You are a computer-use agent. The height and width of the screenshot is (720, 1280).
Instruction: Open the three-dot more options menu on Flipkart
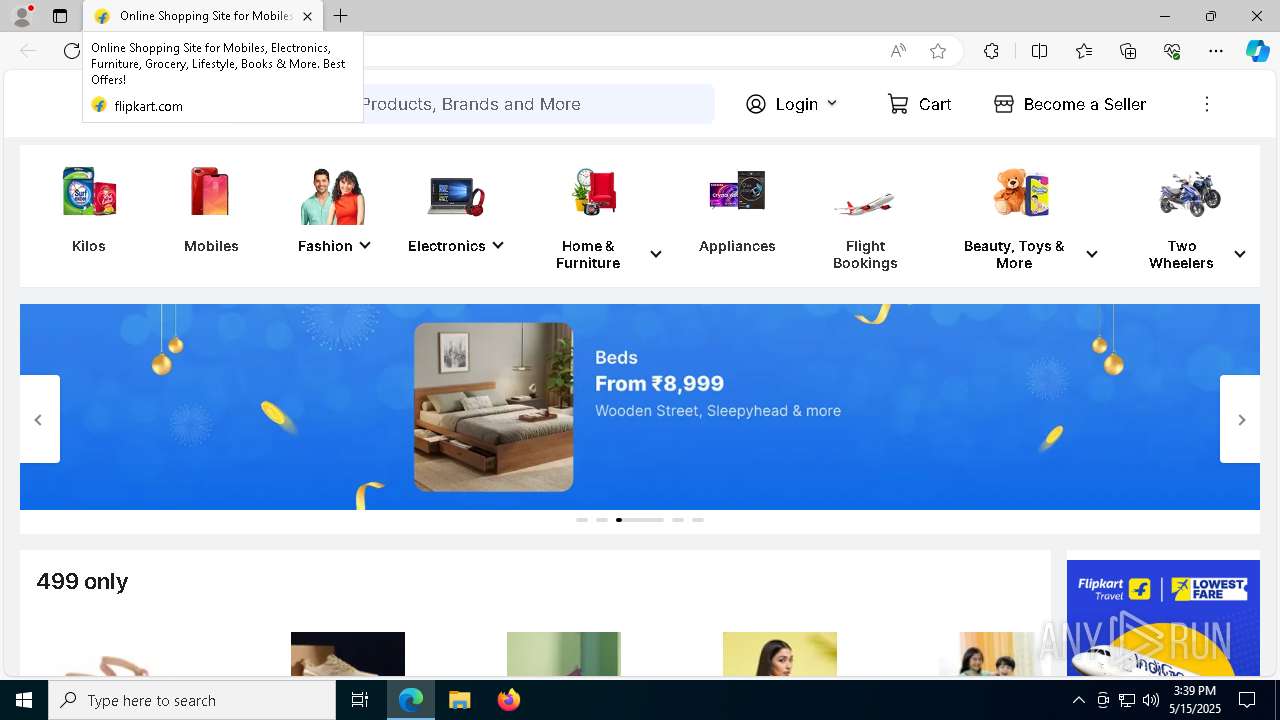point(1207,104)
